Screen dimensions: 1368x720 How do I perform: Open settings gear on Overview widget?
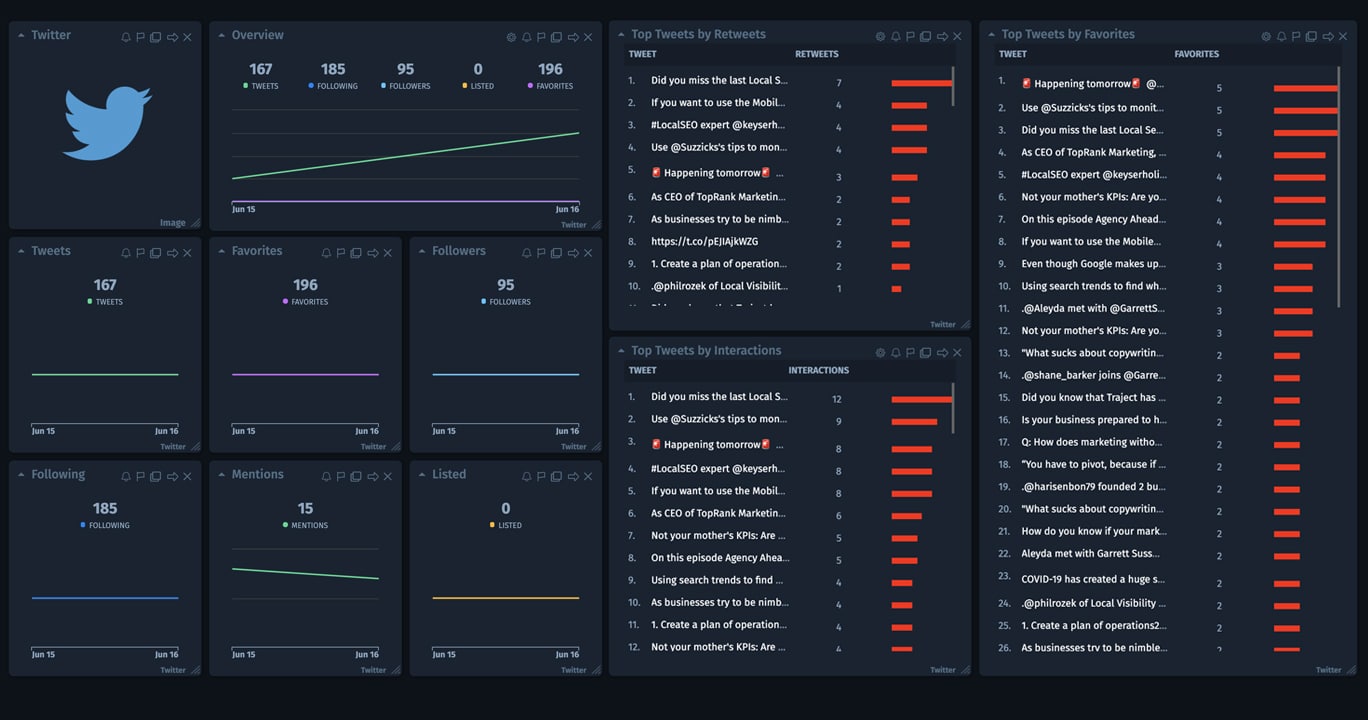coord(511,37)
